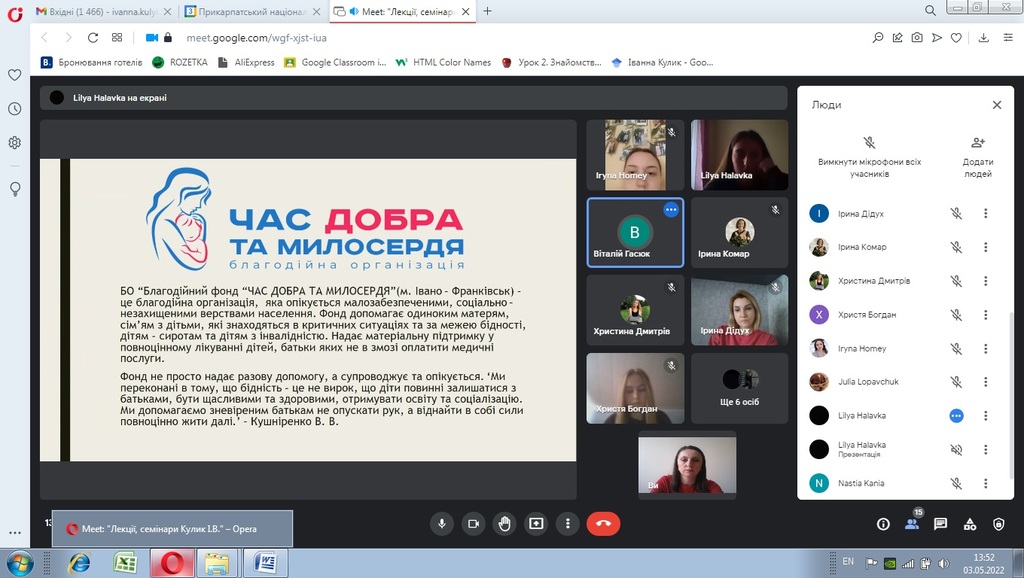Click the people icon with 15 badge
The height and width of the screenshot is (578, 1024).
tap(911, 524)
